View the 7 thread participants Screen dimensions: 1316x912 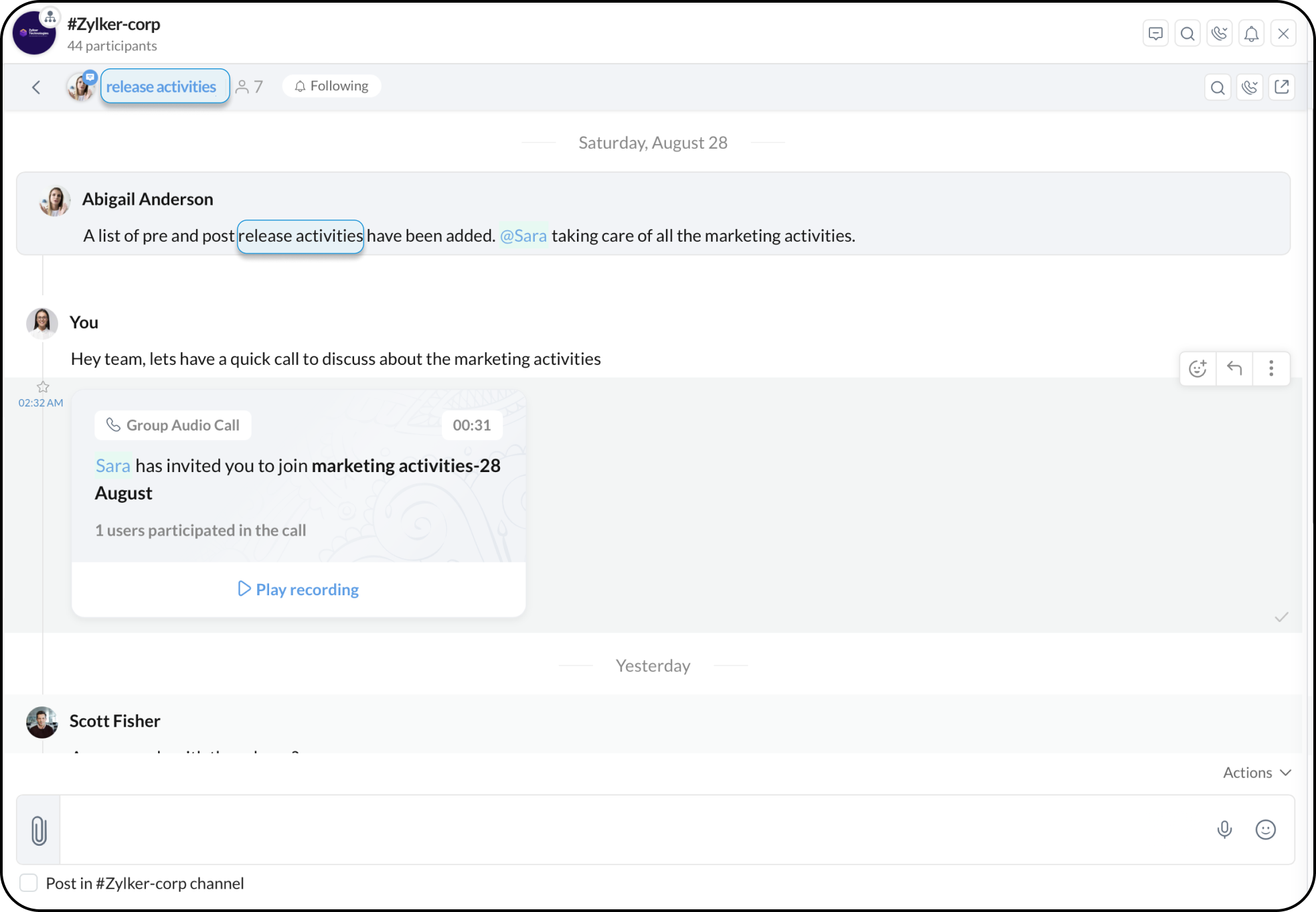249,87
